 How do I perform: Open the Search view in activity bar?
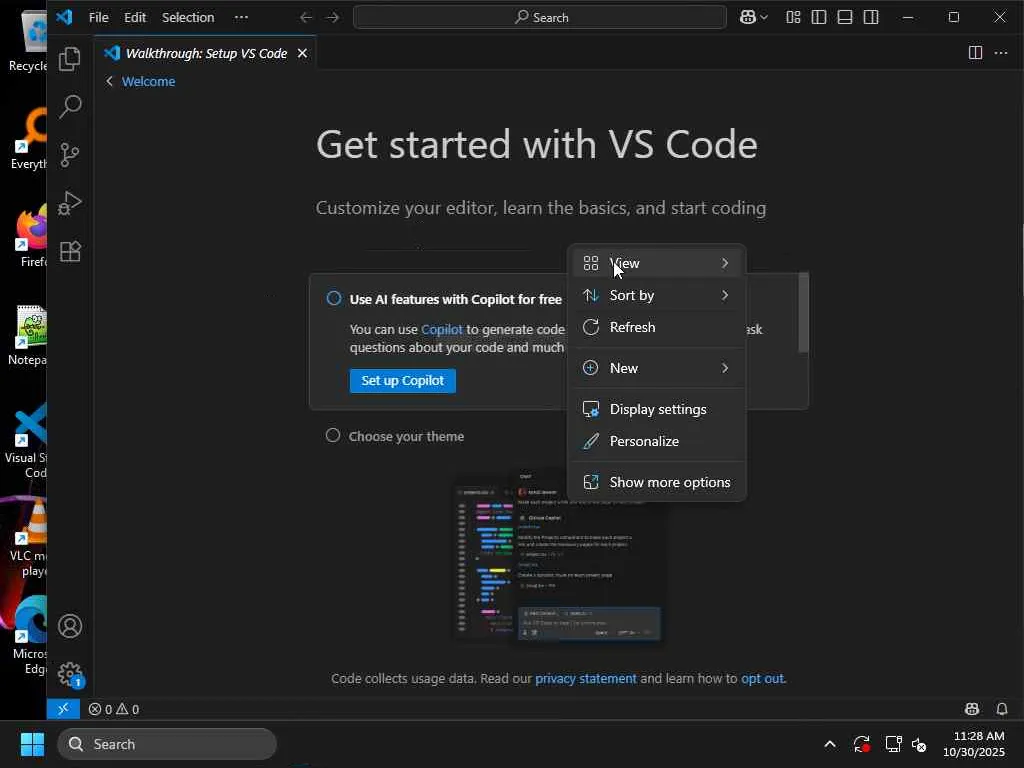pyautogui.click(x=70, y=106)
